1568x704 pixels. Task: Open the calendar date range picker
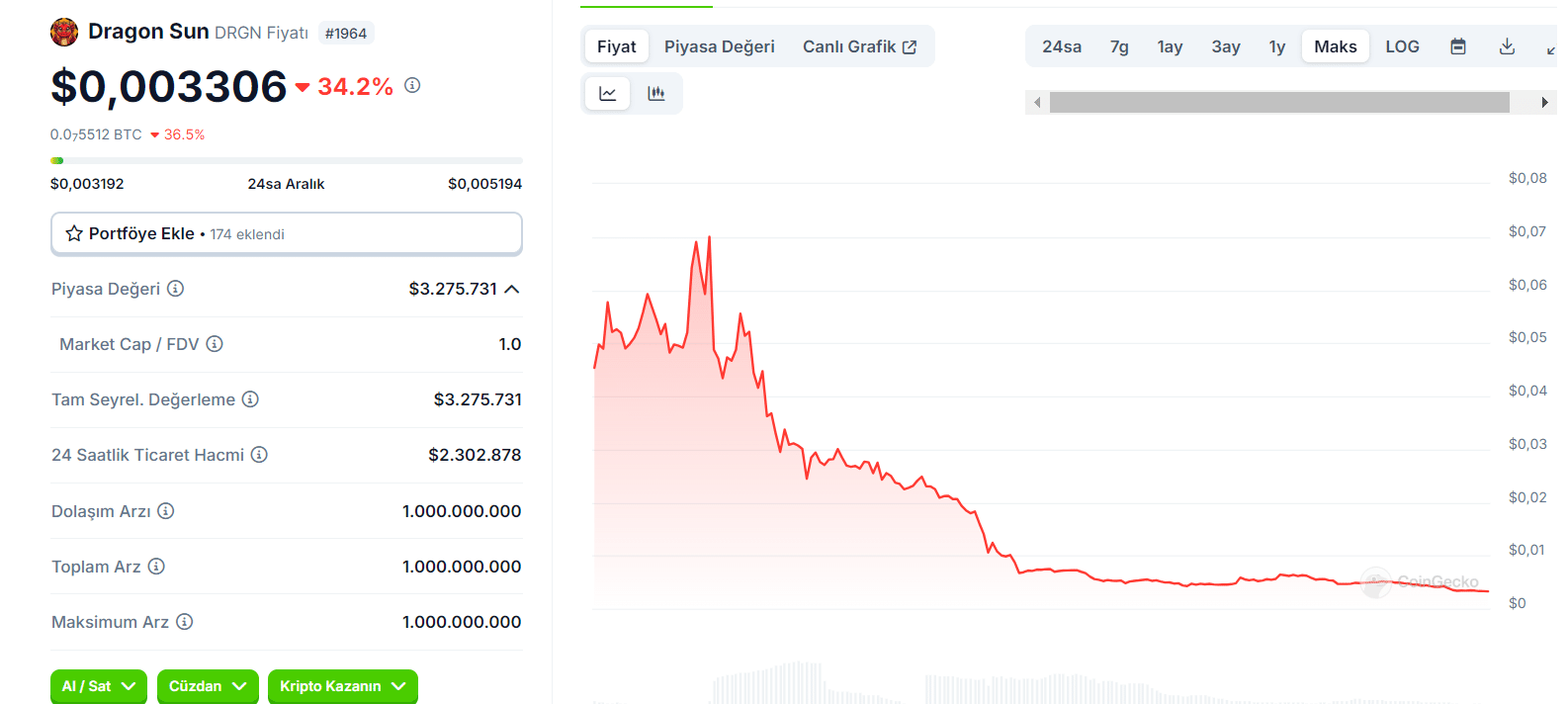pos(1458,46)
